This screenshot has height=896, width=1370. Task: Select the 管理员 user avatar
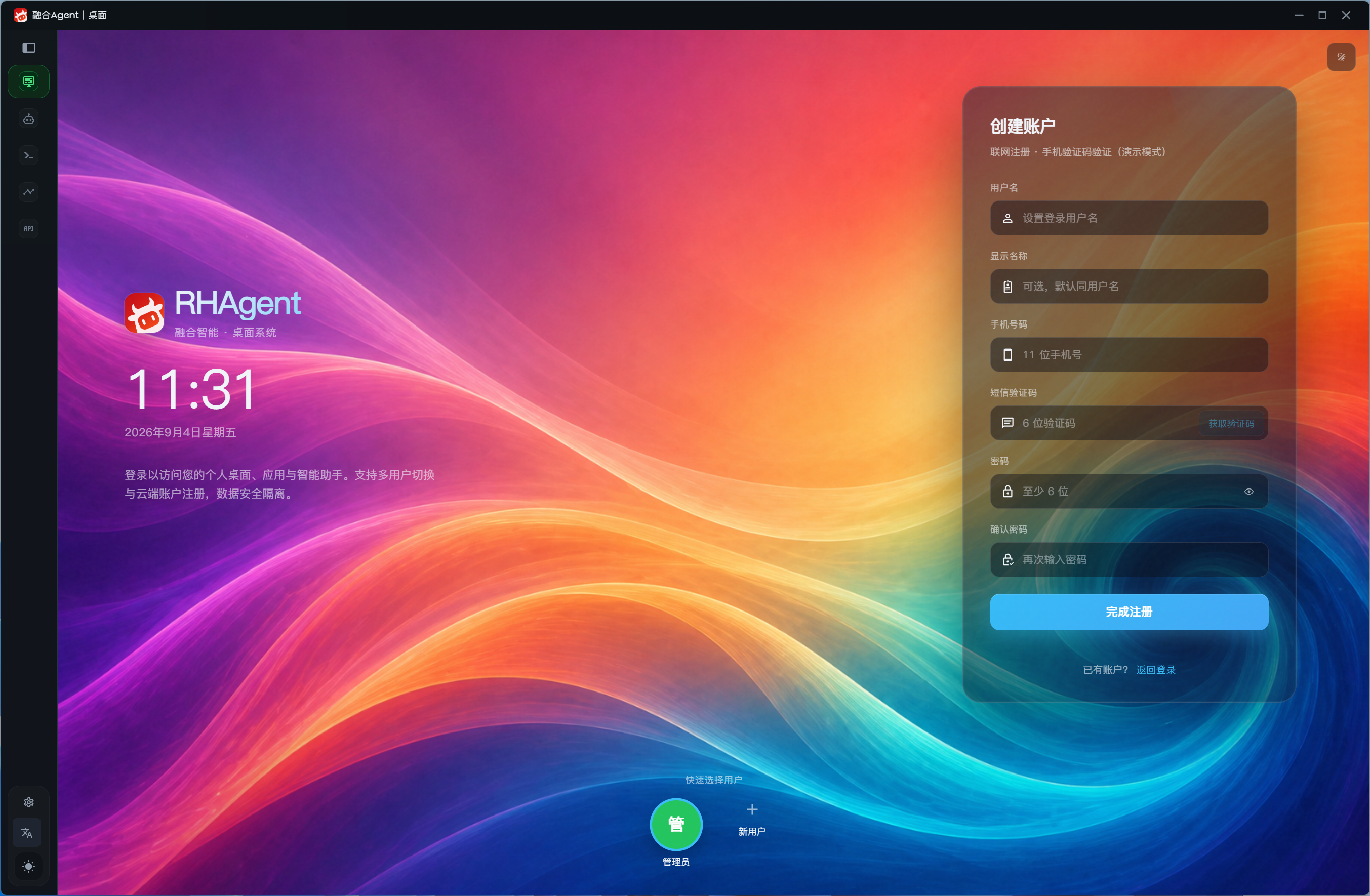click(x=676, y=825)
